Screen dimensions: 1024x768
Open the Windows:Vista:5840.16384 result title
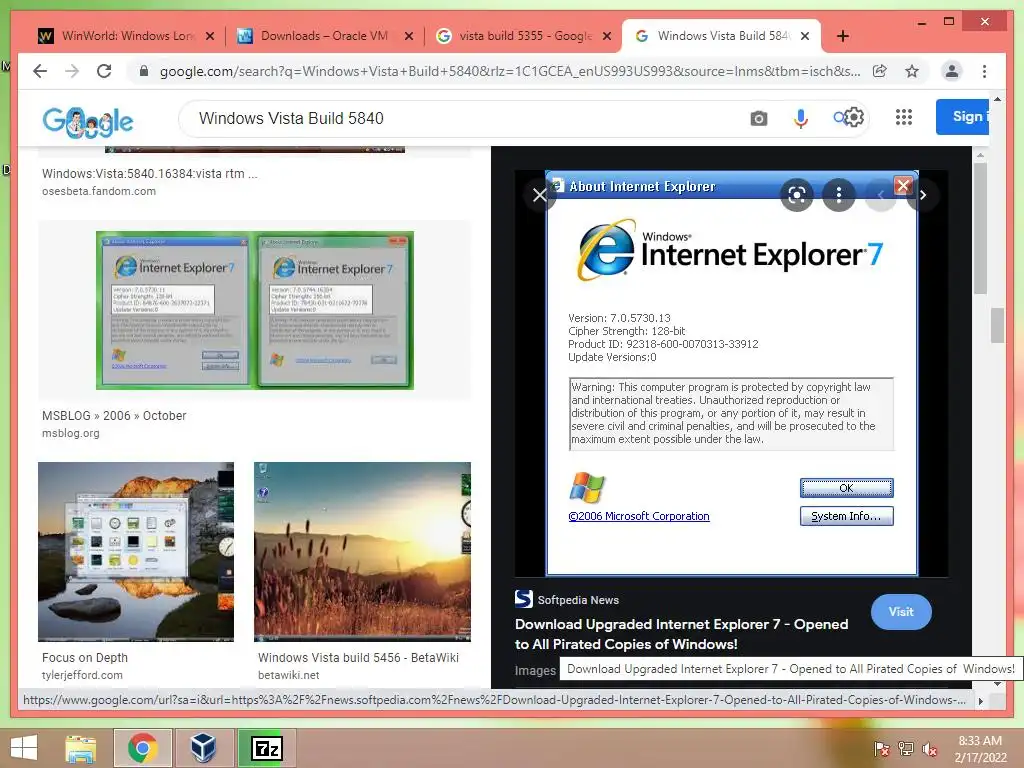[150, 174]
